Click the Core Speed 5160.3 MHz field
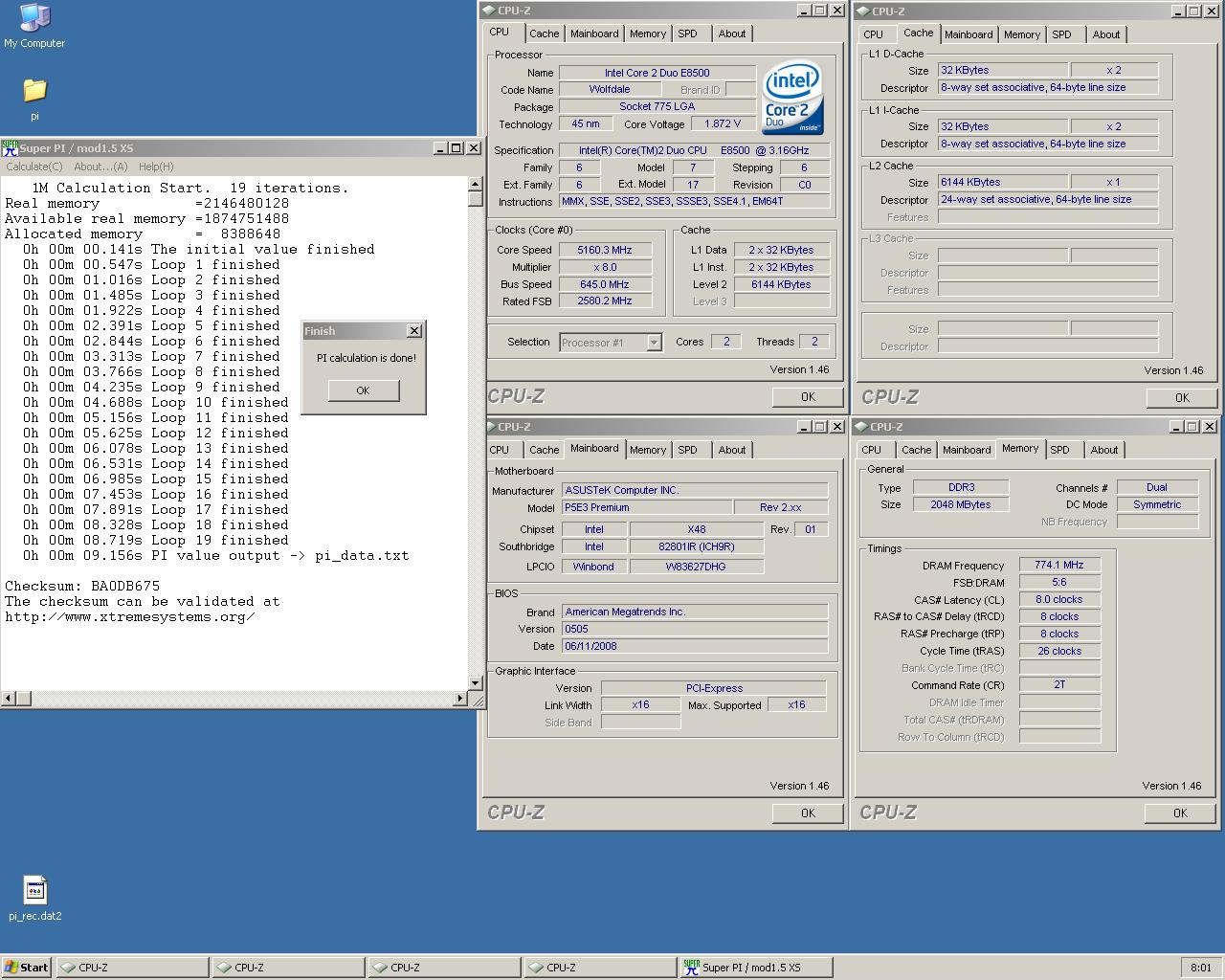 (x=605, y=250)
